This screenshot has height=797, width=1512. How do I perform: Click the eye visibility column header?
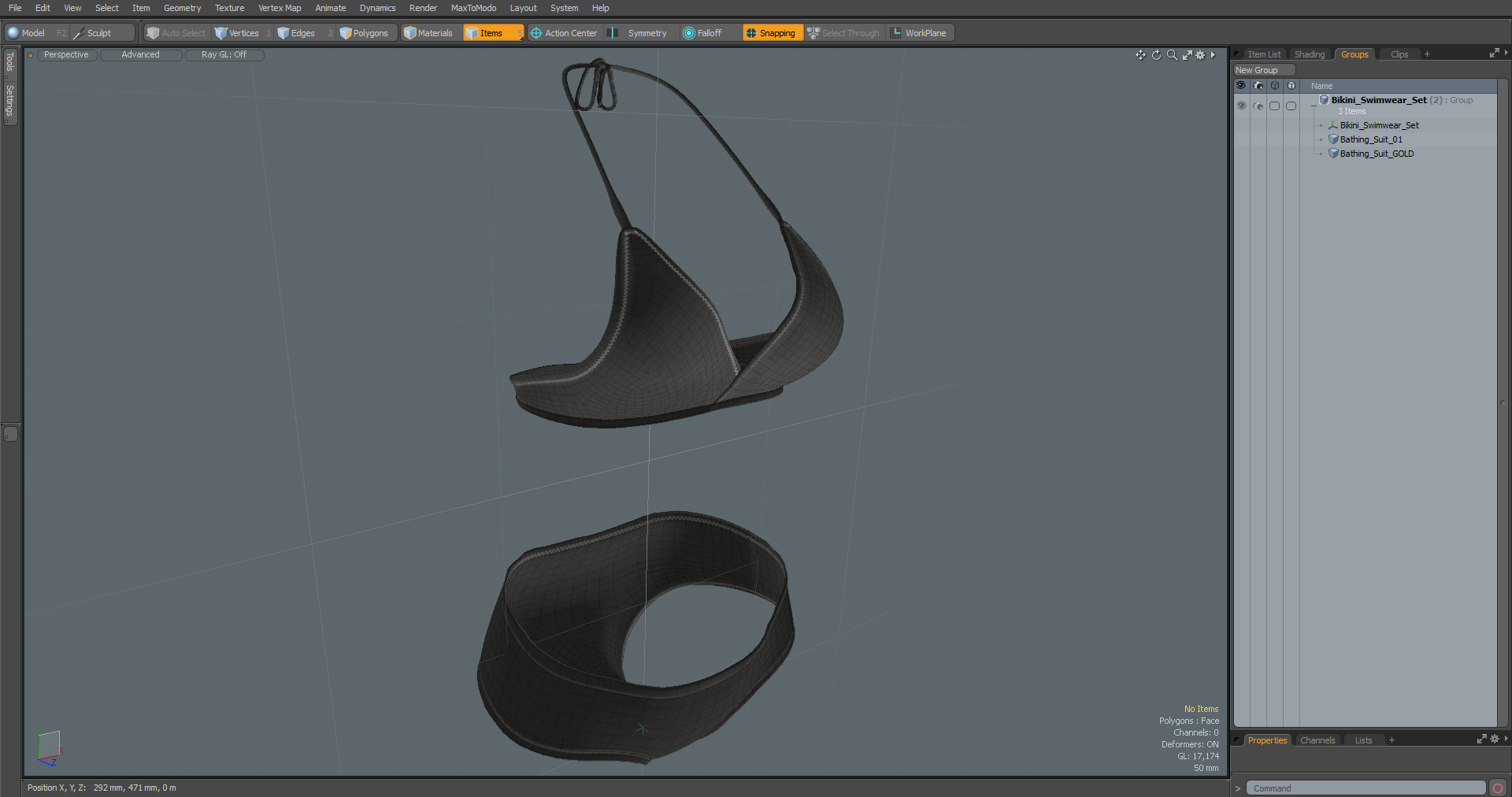[1241, 86]
